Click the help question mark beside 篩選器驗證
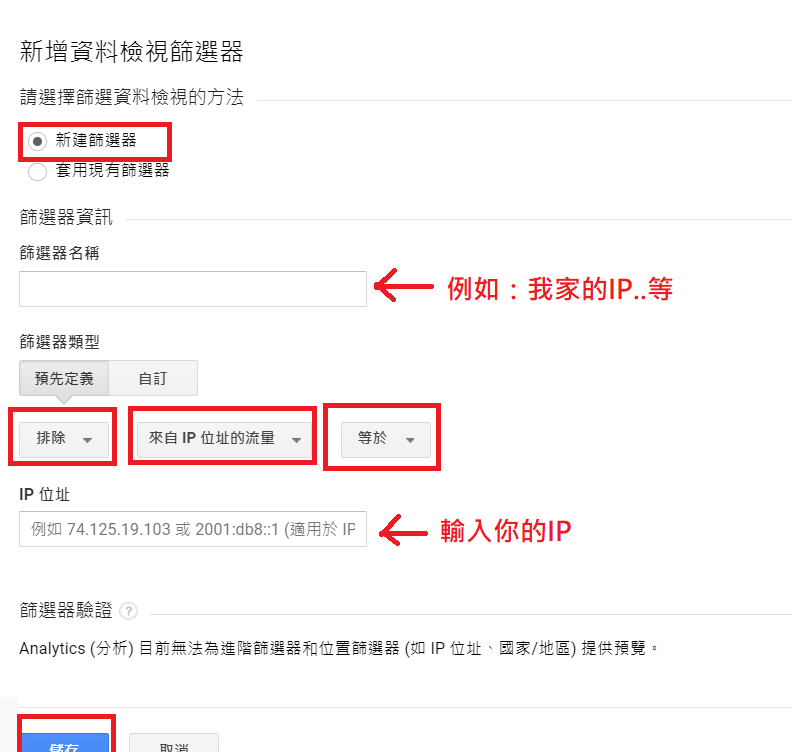This screenshot has width=792, height=752. coord(129,611)
